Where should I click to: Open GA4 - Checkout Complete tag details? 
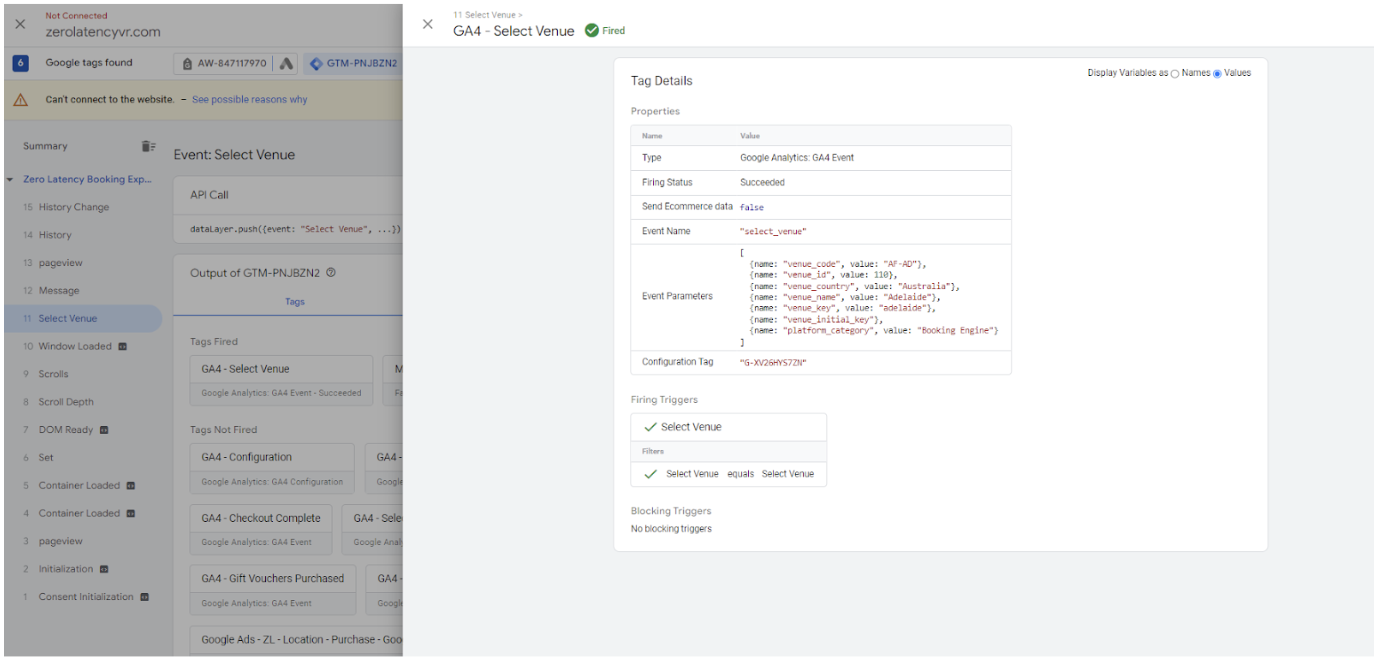pos(262,517)
